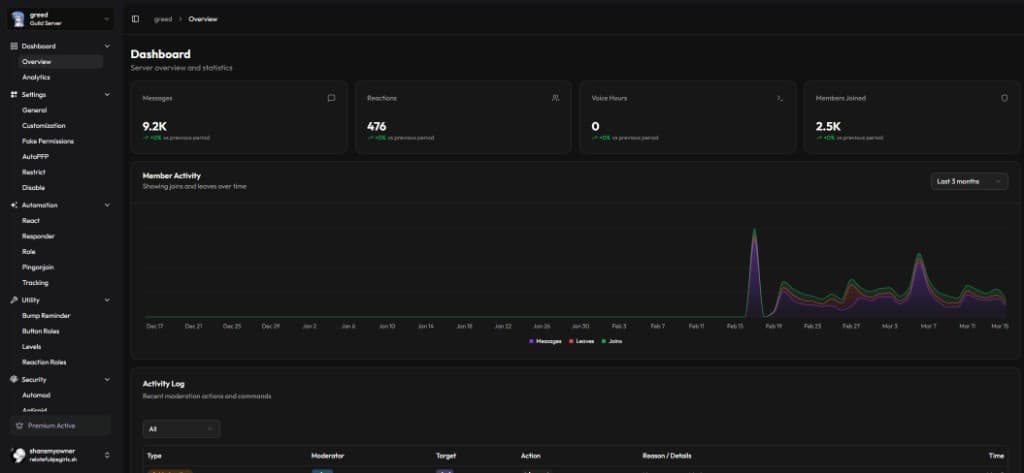Collapse the Settings section chevron

tap(107, 95)
